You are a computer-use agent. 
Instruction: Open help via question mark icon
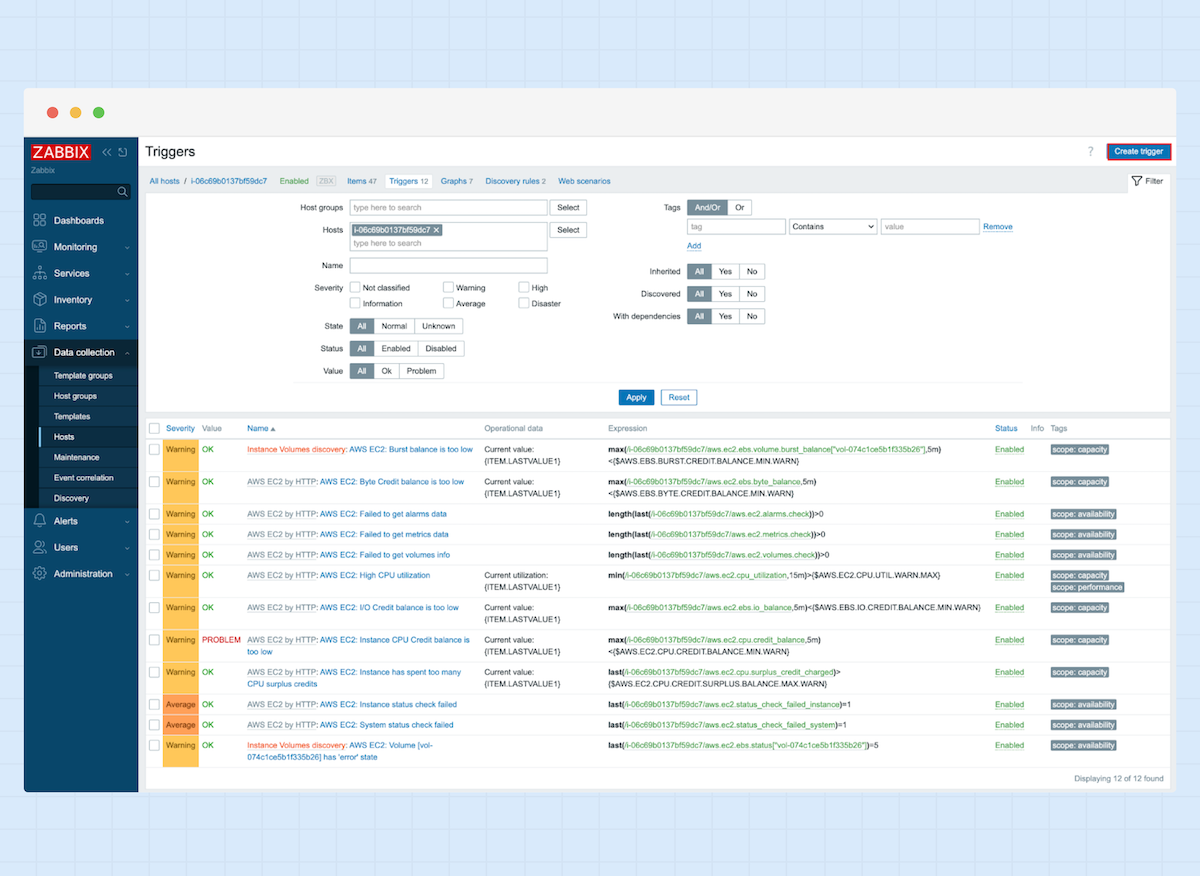coord(1090,152)
